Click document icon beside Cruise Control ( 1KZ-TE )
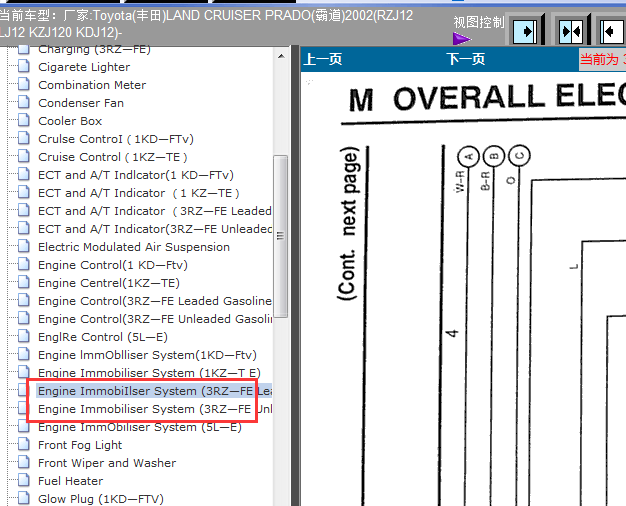This screenshot has height=506, width=626. [24, 156]
